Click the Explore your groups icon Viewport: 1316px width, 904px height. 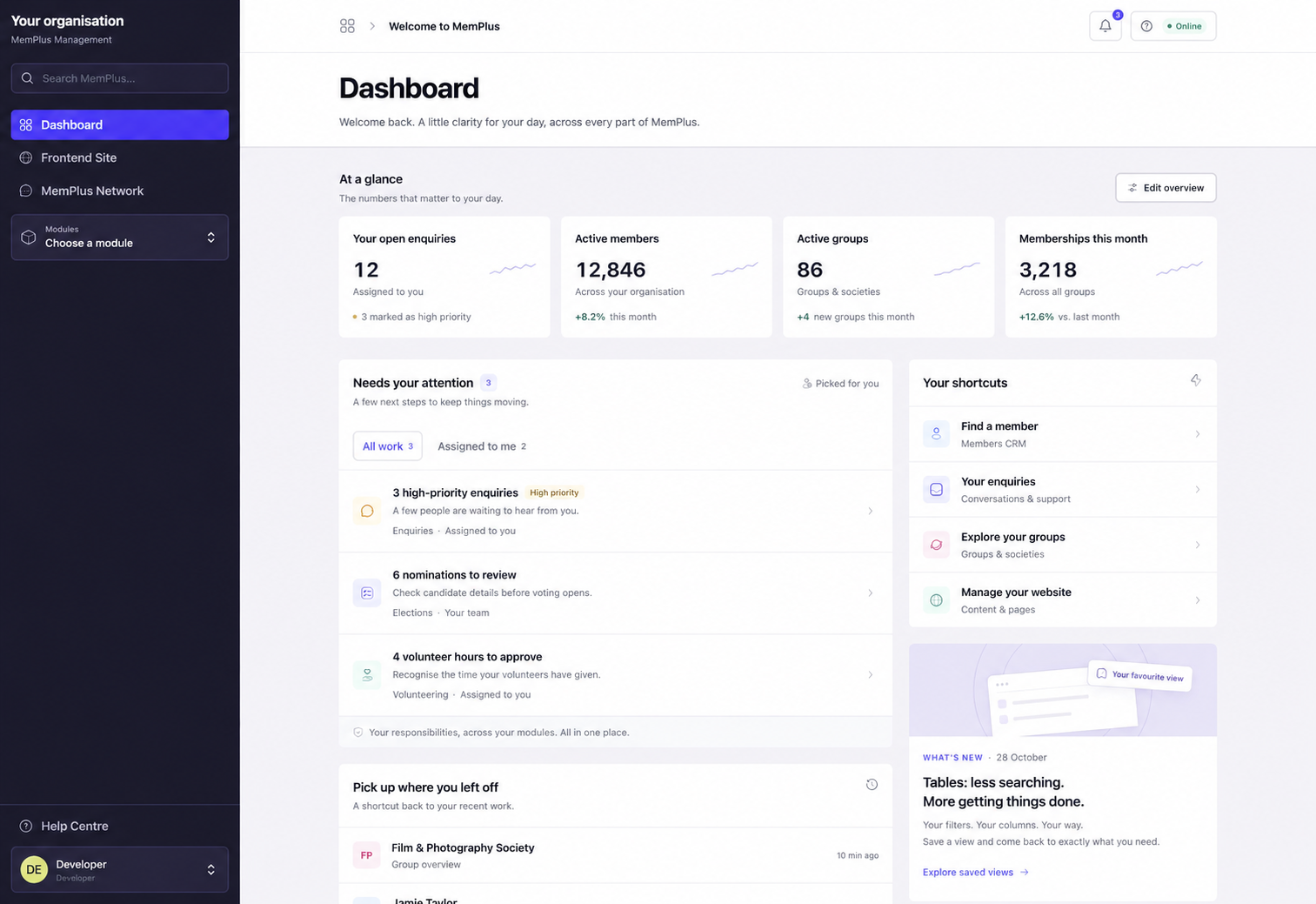point(936,545)
